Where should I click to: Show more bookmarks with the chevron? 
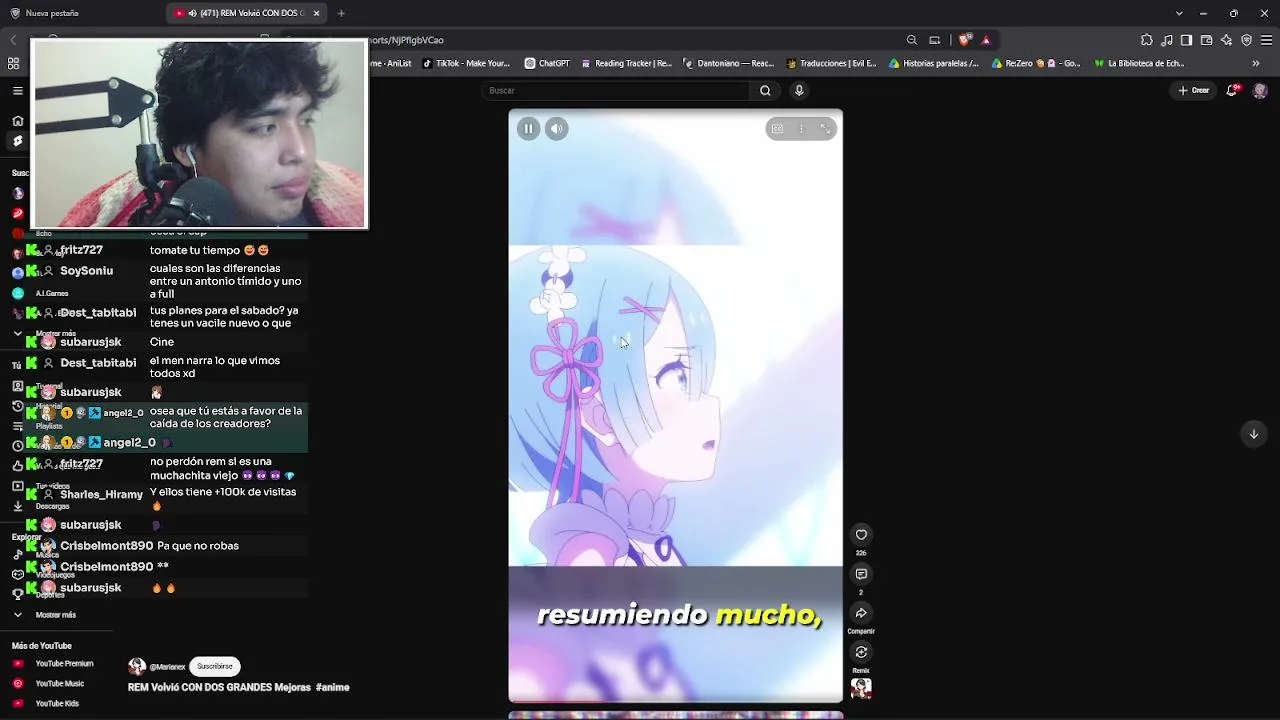click(x=1256, y=63)
